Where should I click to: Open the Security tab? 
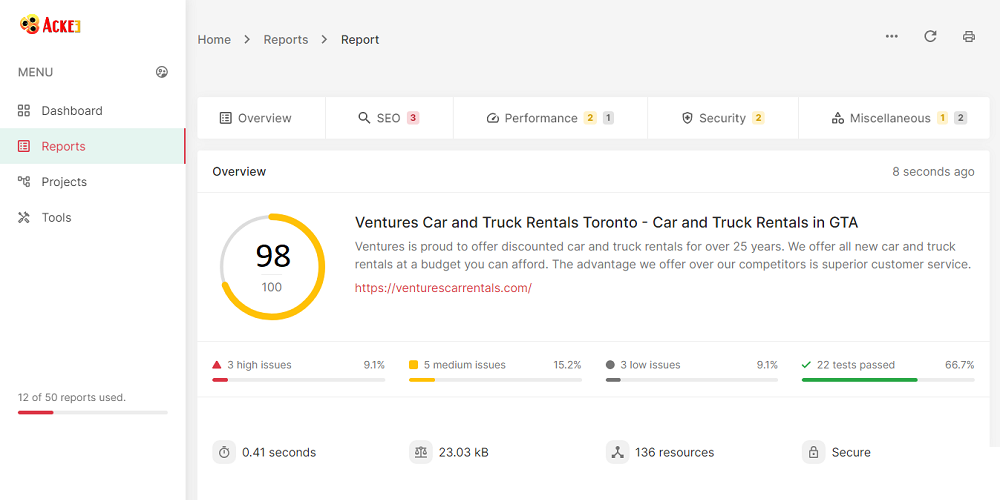[722, 118]
